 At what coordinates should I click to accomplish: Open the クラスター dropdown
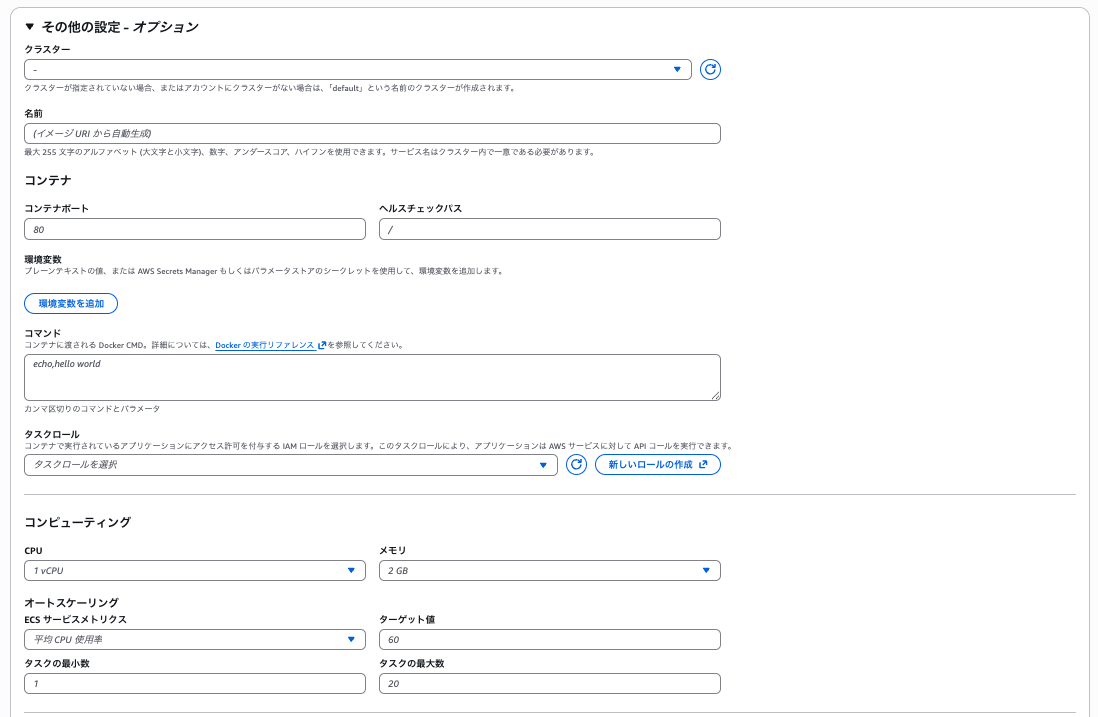tap(357, 70)
